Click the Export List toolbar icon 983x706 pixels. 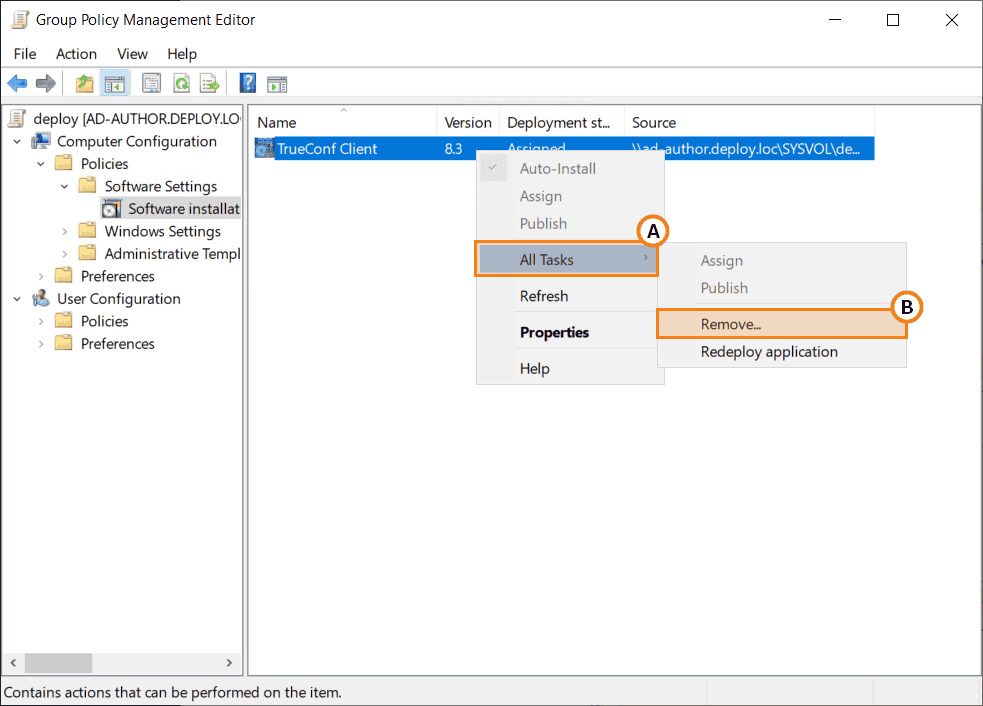pyautogui.click(x=209, y=83)
